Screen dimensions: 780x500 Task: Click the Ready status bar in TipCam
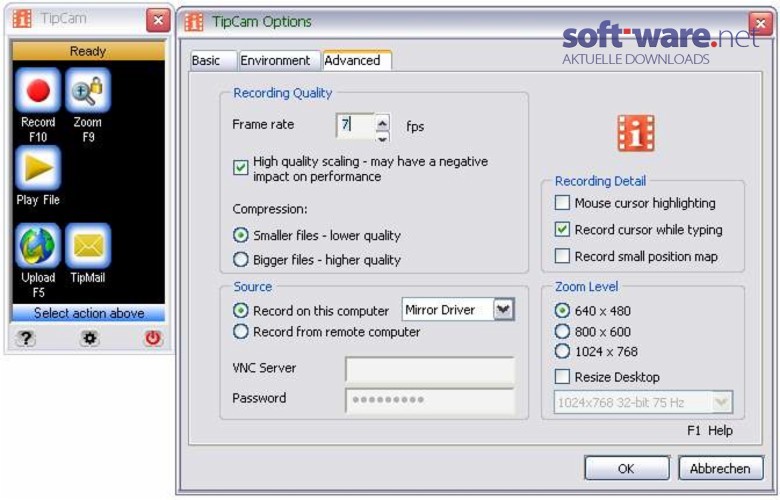click(88, 51)
